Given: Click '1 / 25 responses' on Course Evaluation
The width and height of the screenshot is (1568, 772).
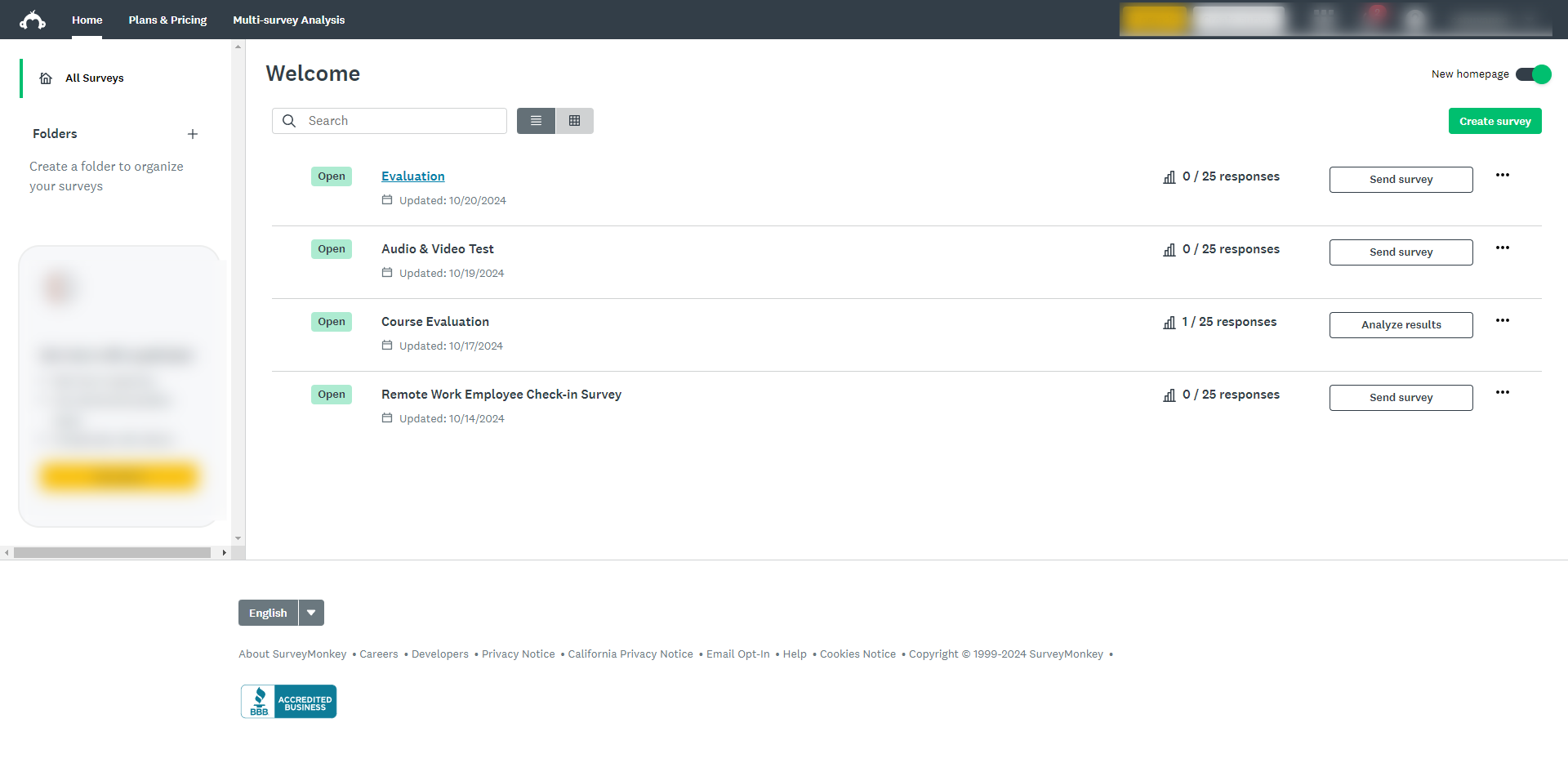Looking at the screenshot, I should [x=1229, y=322].
